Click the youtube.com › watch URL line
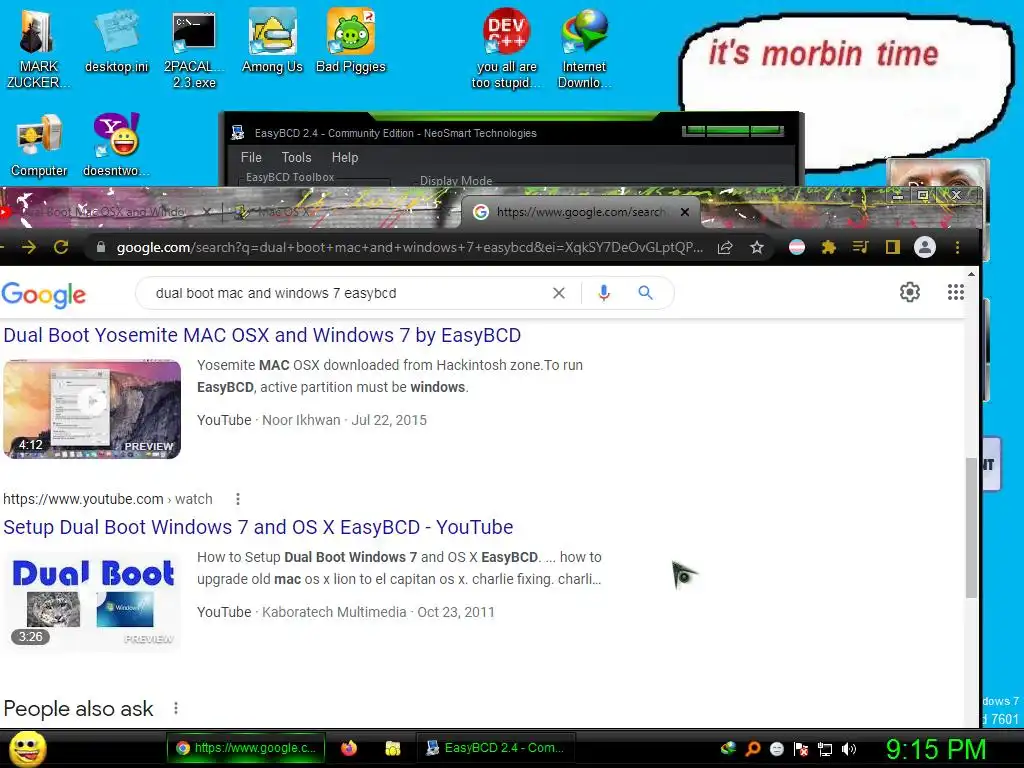Screen dimensions: 1024x768 (108, 499)
